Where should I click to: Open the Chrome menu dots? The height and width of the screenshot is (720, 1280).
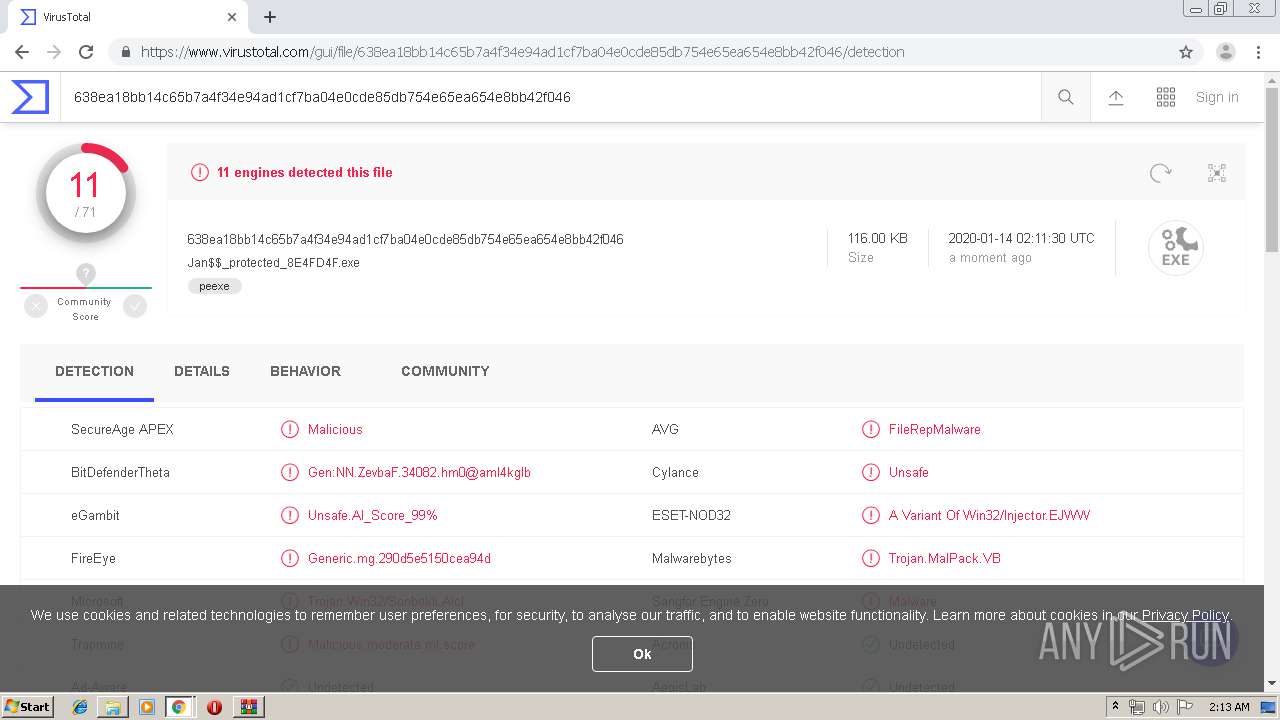[x=1258, y=52]
